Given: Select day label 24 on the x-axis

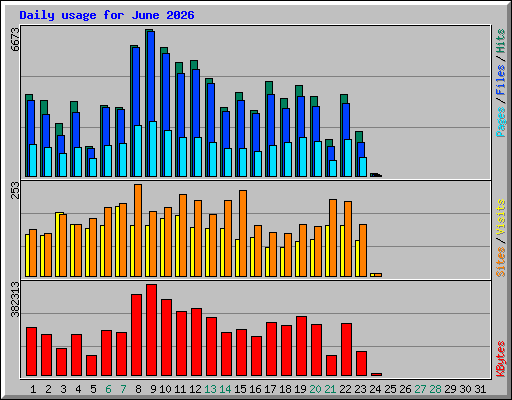Looking at the screenshot, I should click(375, 389).
